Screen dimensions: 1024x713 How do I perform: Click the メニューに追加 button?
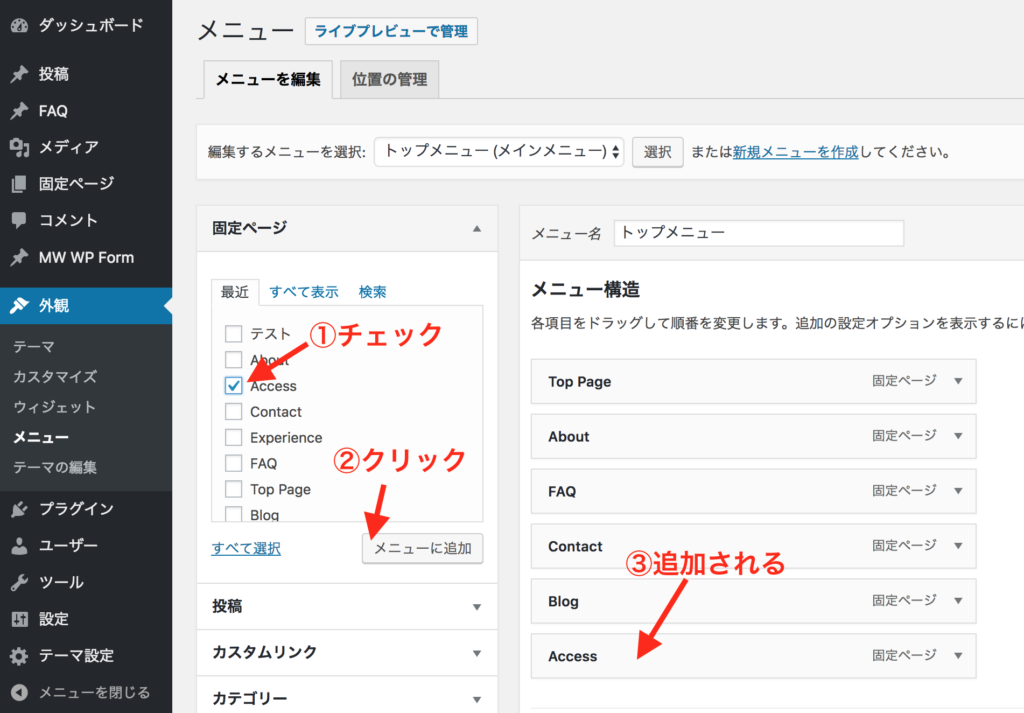point(422,548)
